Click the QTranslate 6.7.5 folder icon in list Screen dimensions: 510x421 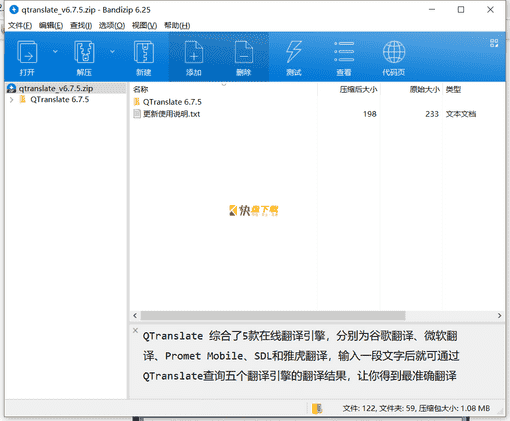(137, 102)
